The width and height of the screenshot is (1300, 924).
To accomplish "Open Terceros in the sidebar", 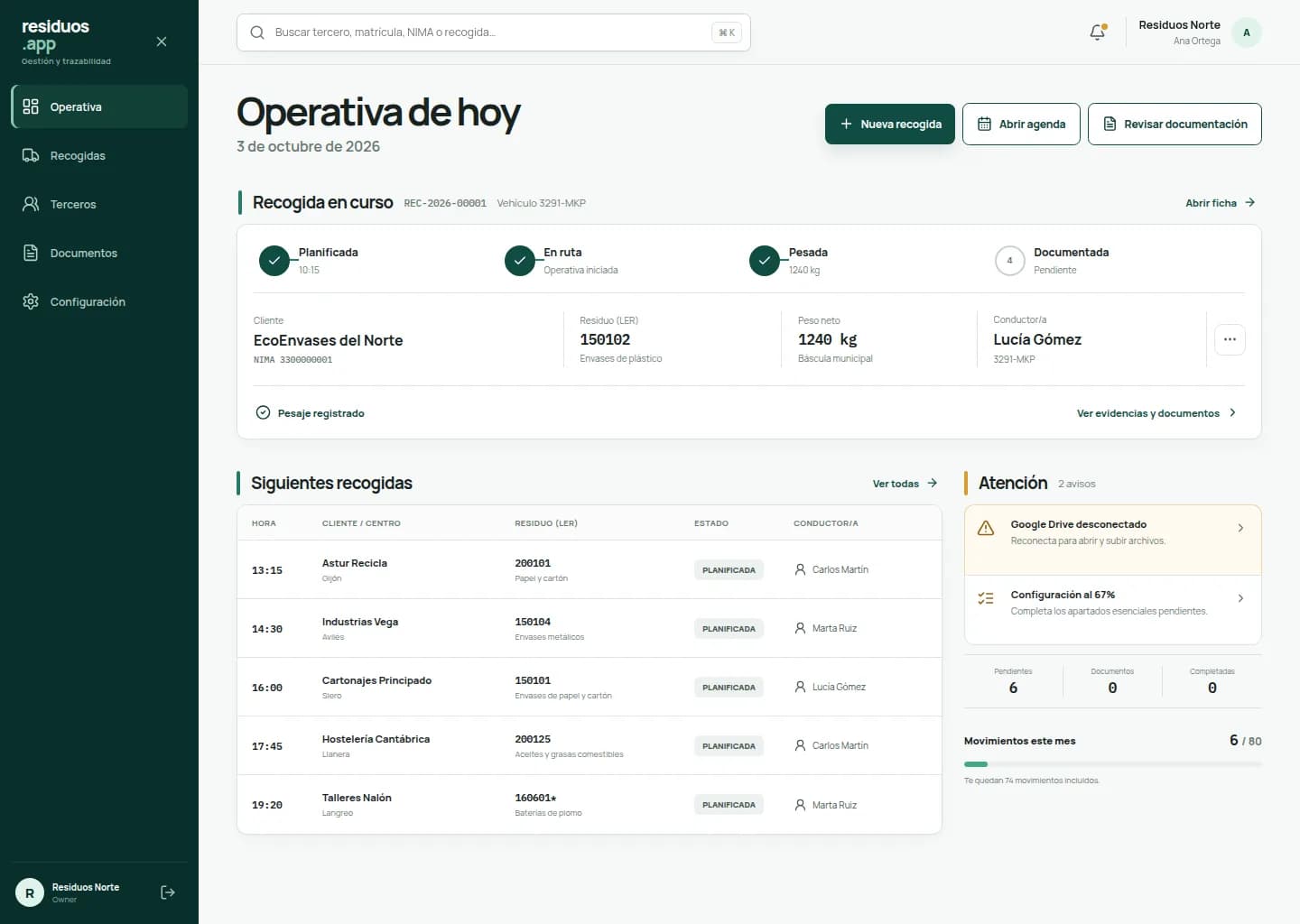I will tap(99, 204).
